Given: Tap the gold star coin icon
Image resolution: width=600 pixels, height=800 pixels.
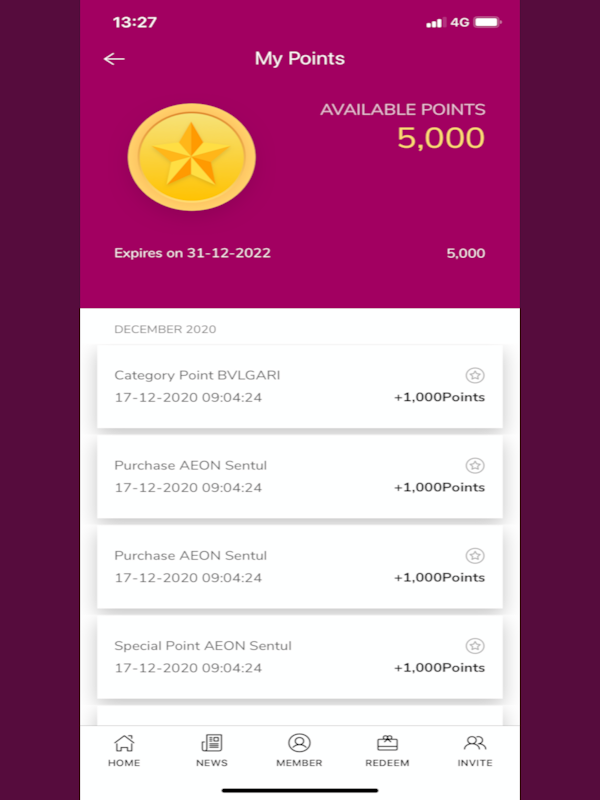Looking at the screenshot, I should (191, 157).
